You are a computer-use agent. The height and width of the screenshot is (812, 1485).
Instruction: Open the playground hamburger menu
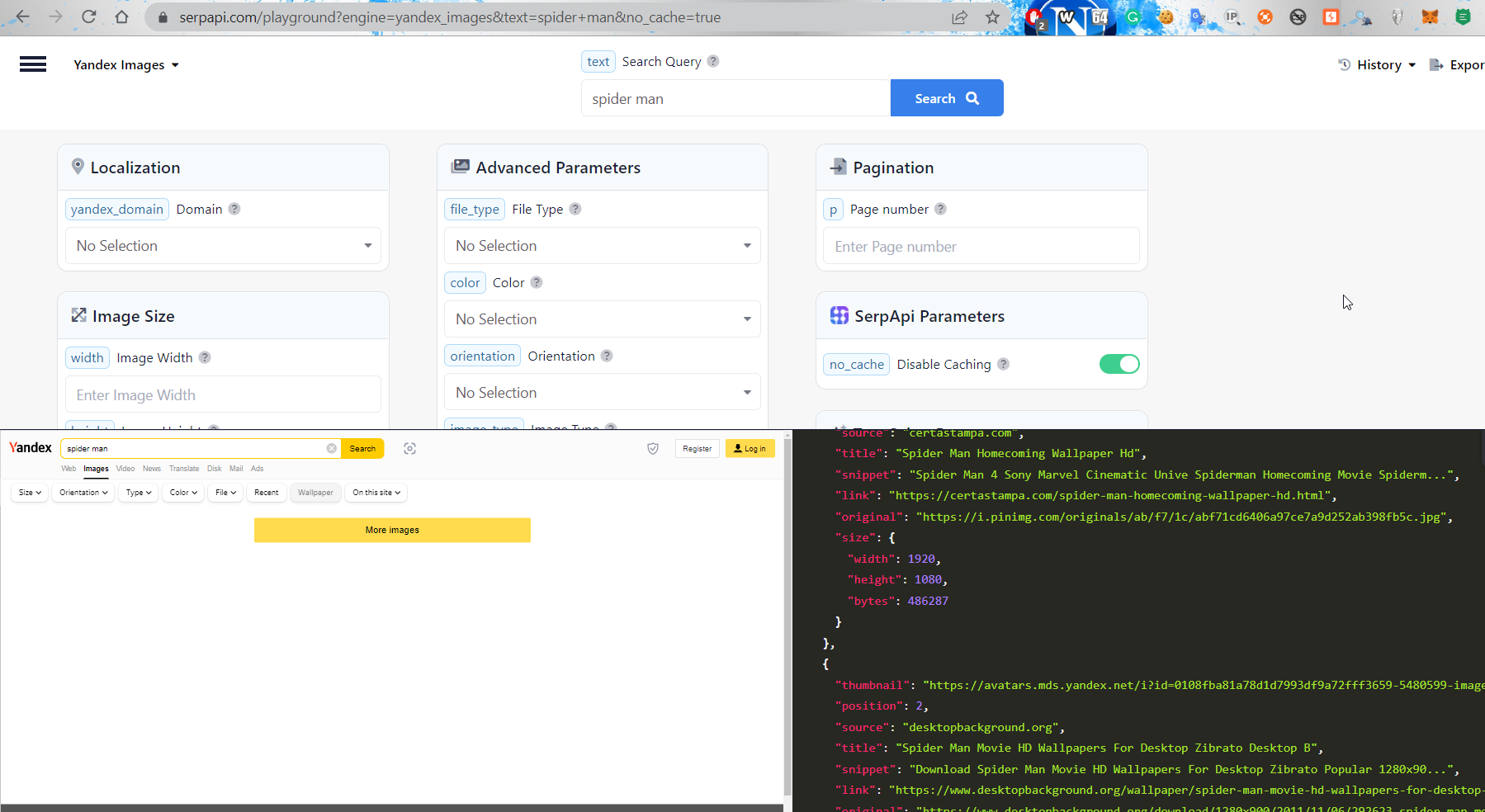(32, 64)
